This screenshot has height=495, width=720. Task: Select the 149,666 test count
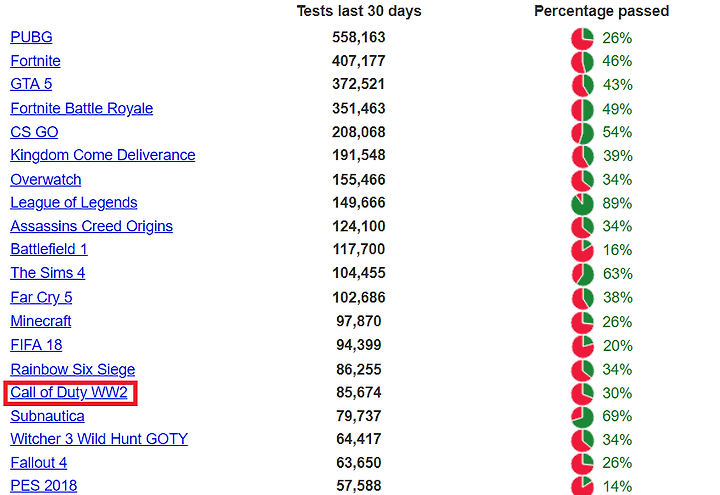click(x=359, y=202)
